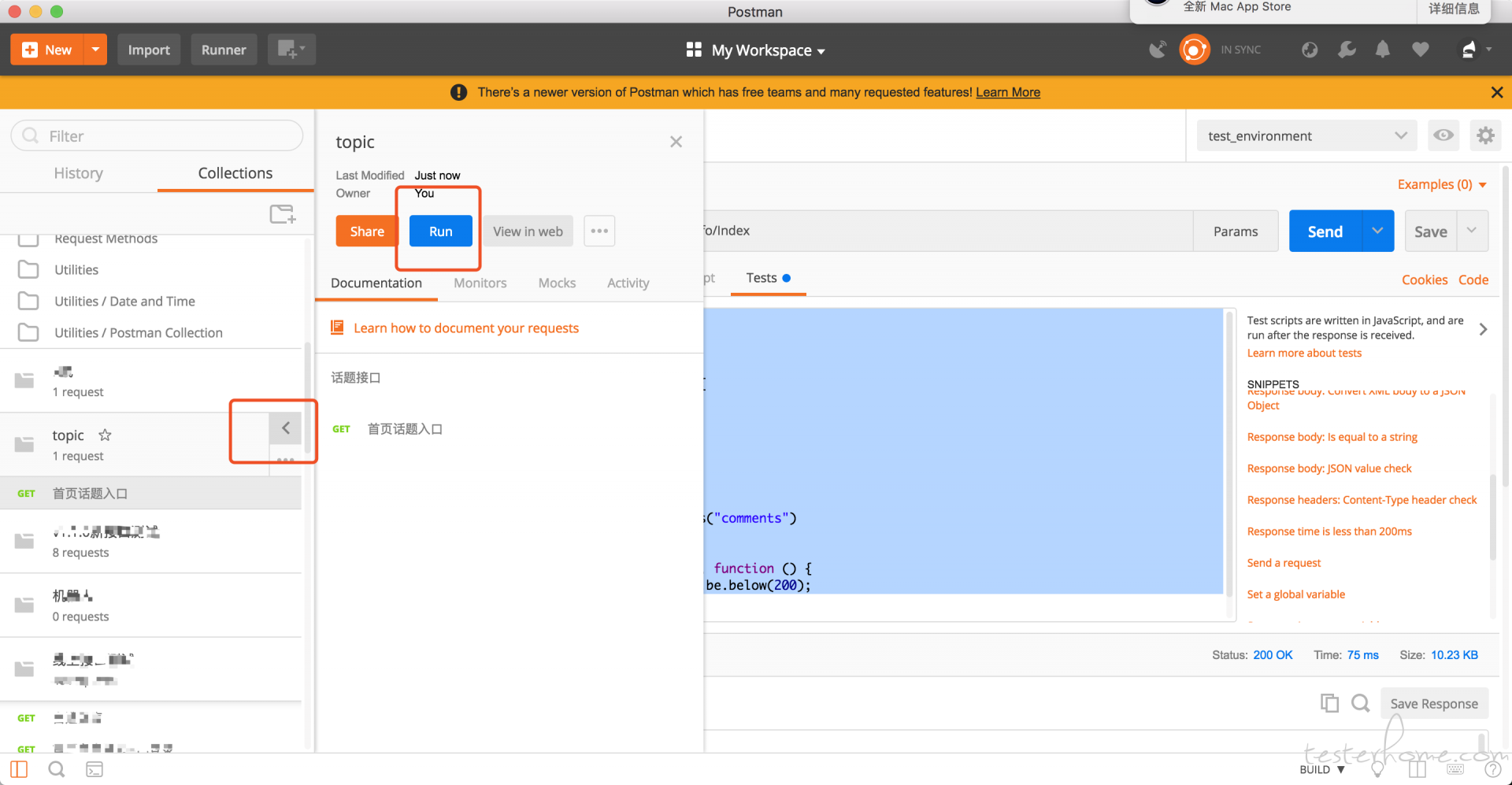Select the Tests tab
1512x785 pixels.
(768, 278)
